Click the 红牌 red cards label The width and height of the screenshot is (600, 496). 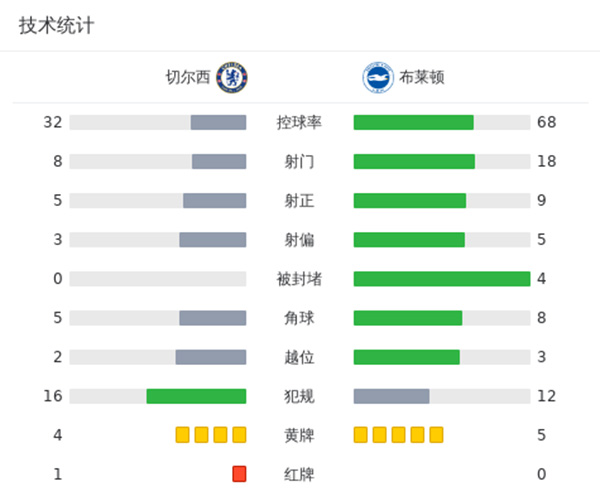coord(300,473)
